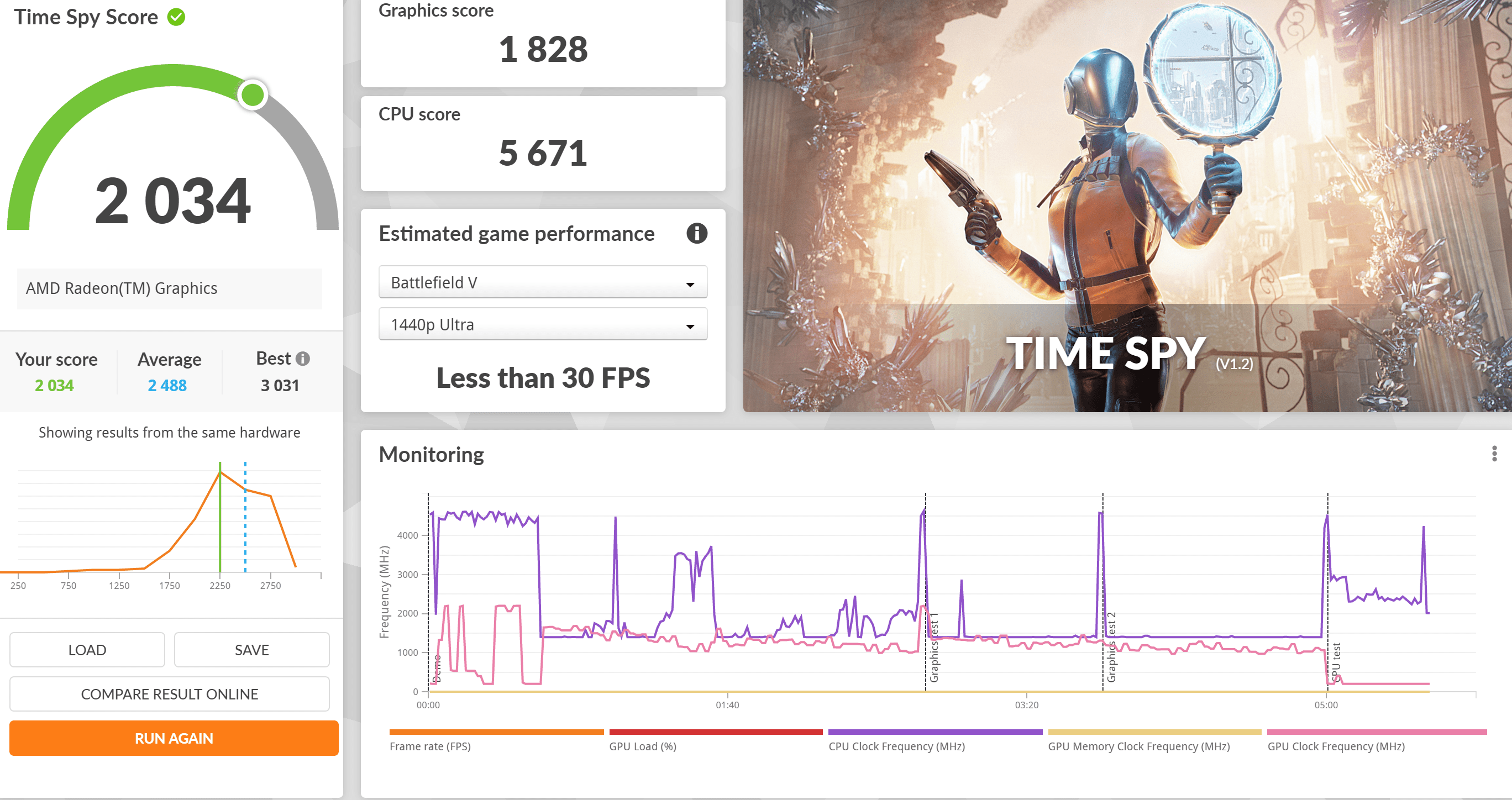Click the TIME SPY title on the artwork
This screenshot has height=800, width=1512.
coord(1106,352)
